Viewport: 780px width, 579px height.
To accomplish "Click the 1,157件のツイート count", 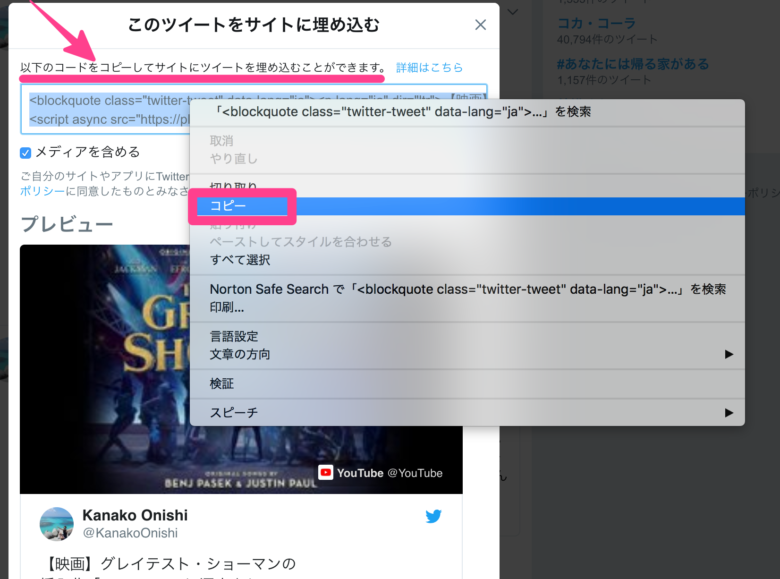I will coord(604,80).
